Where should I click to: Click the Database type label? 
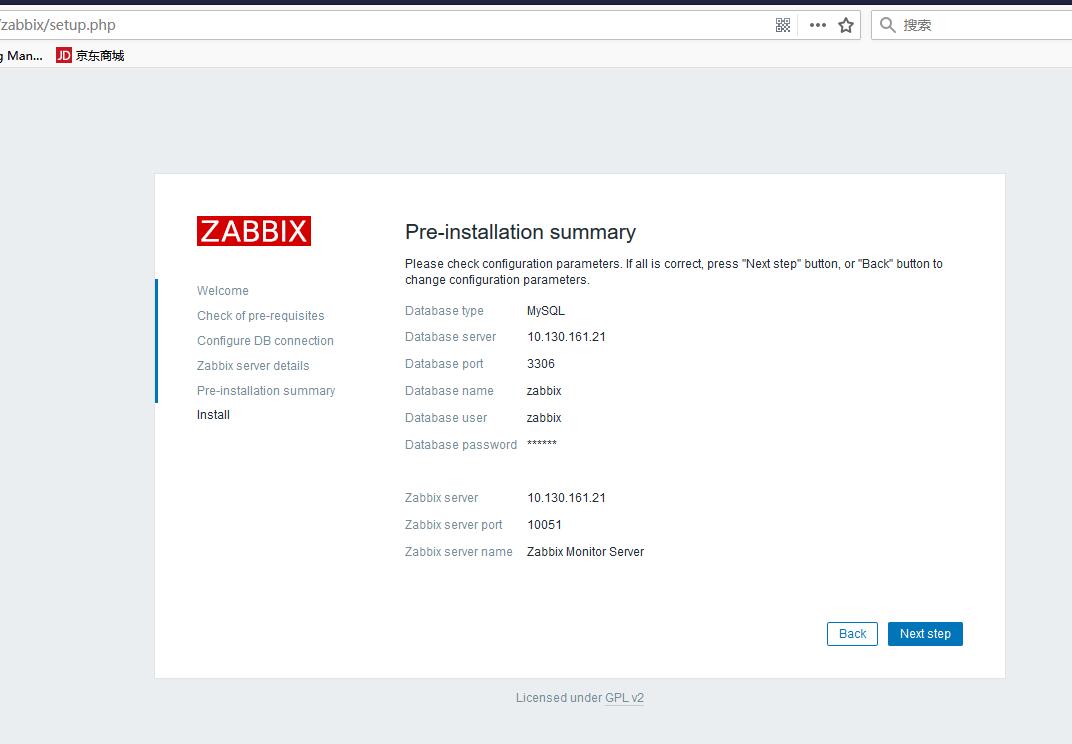(444, 310)
